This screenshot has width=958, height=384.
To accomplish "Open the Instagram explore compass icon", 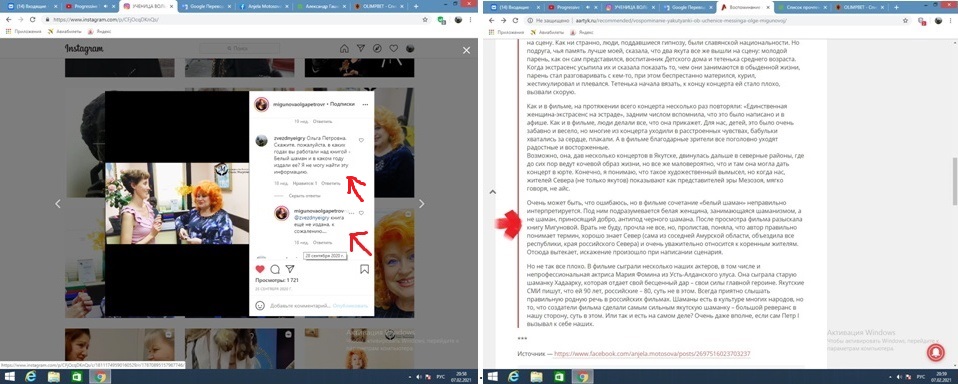I will [378, 49].
